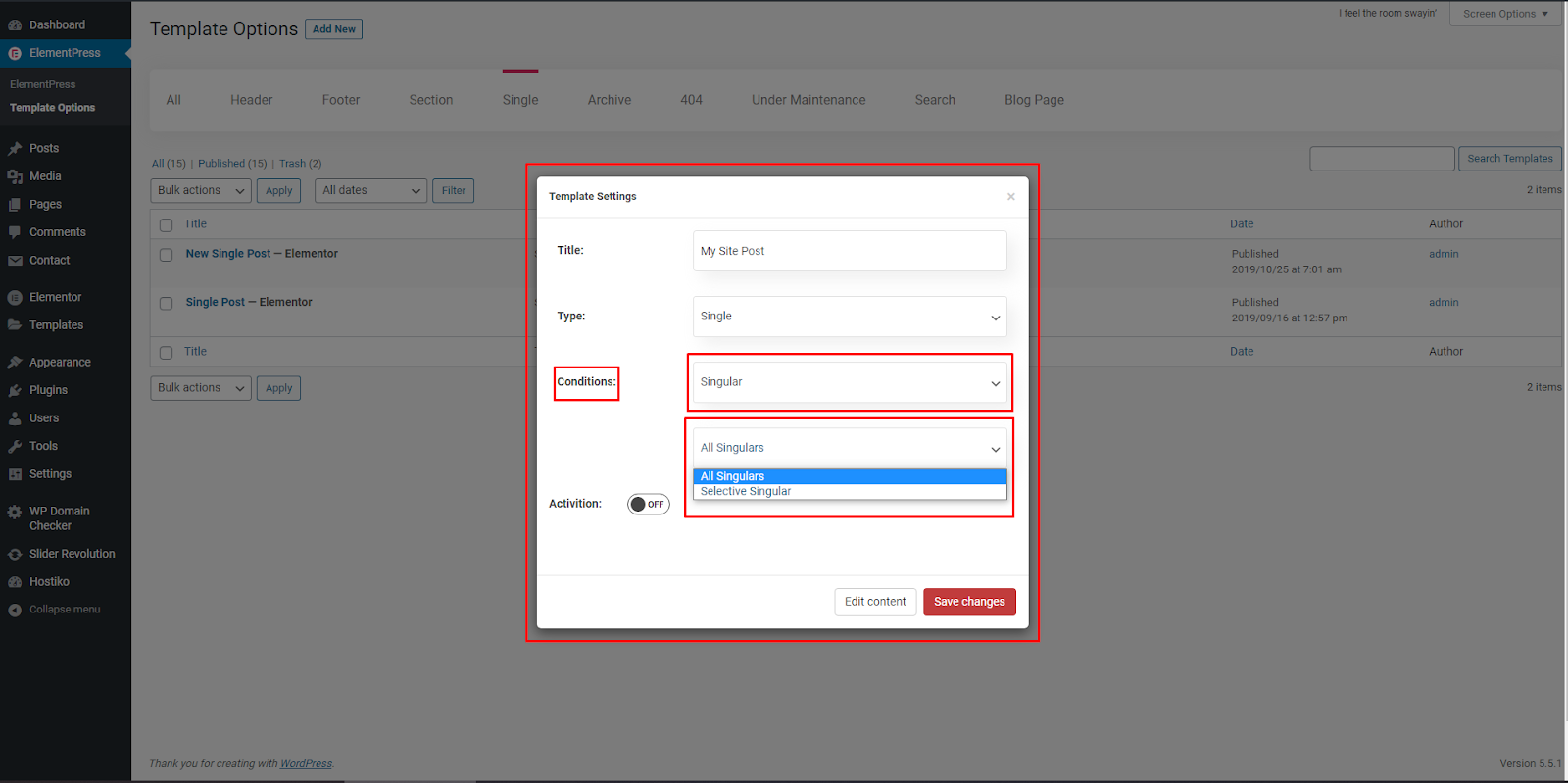
Task: Open New Single Post — Elementor template
Action: pos(262,254)
